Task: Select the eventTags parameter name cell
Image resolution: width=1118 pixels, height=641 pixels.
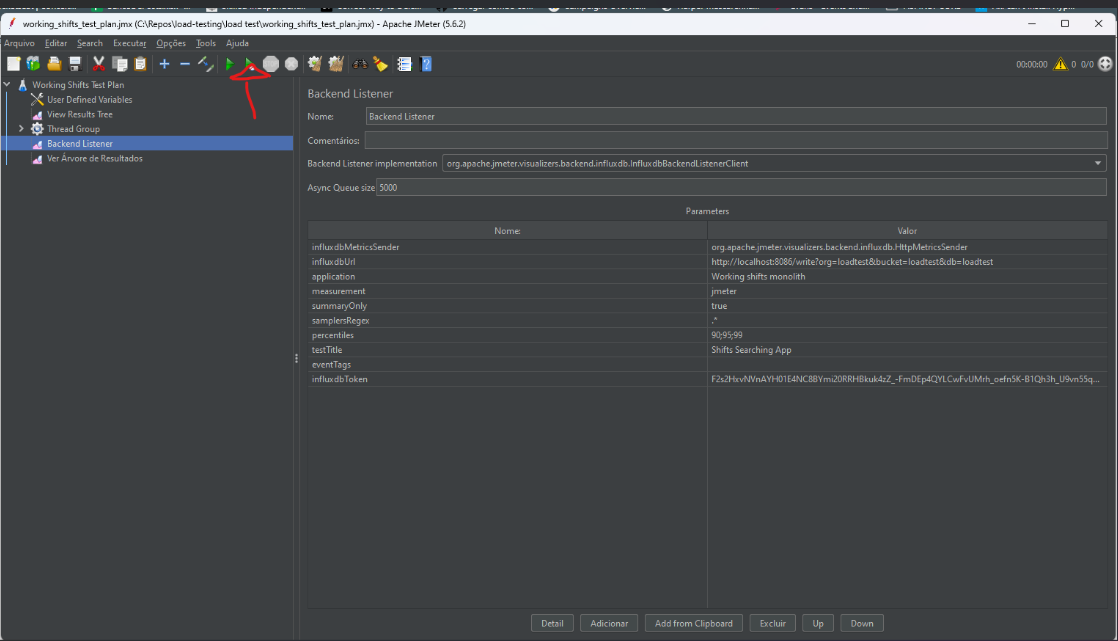Action: point(507,364)
